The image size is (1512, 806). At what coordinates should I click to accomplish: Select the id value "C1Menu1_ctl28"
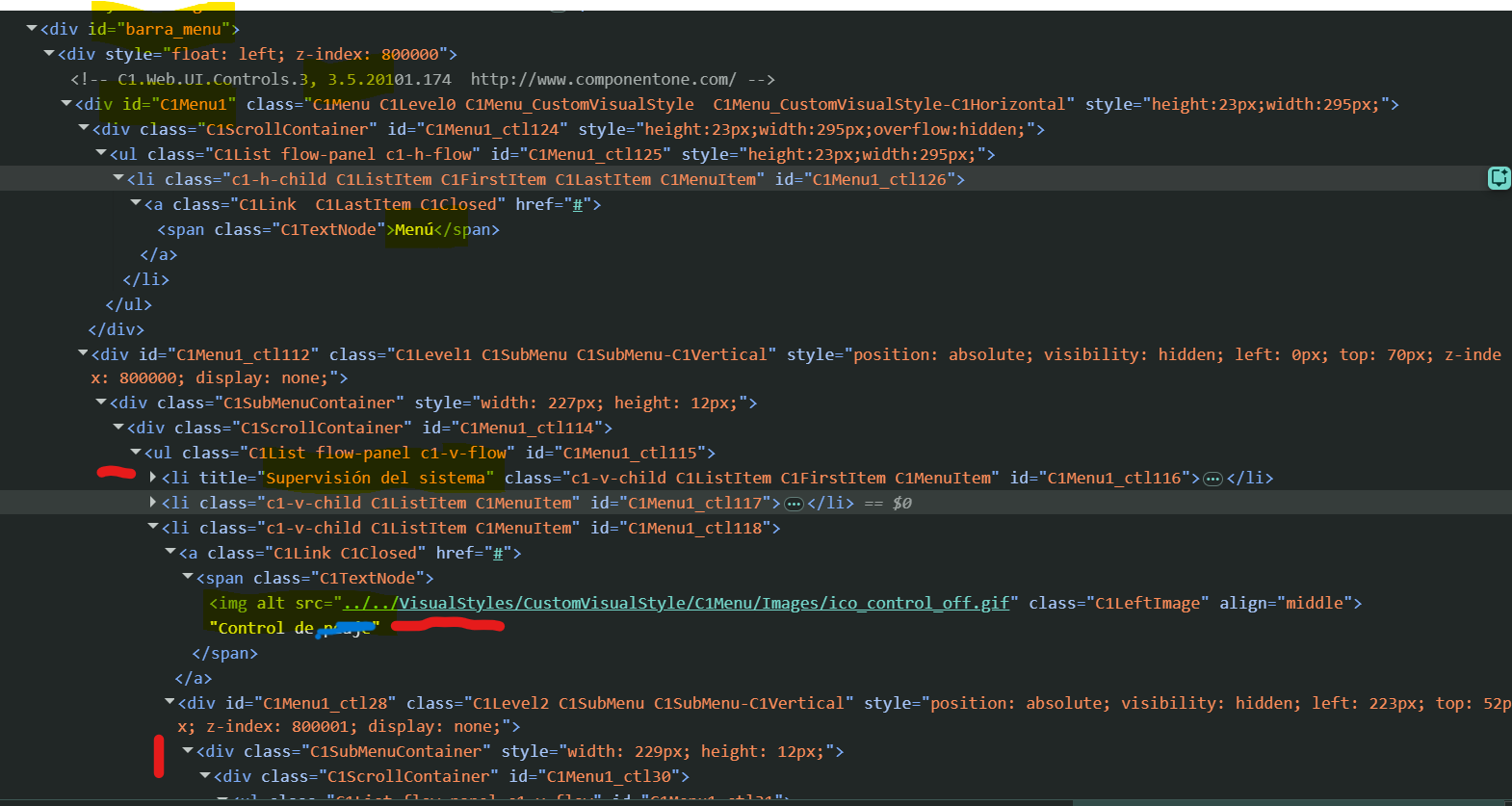click(x=325, y=703)
